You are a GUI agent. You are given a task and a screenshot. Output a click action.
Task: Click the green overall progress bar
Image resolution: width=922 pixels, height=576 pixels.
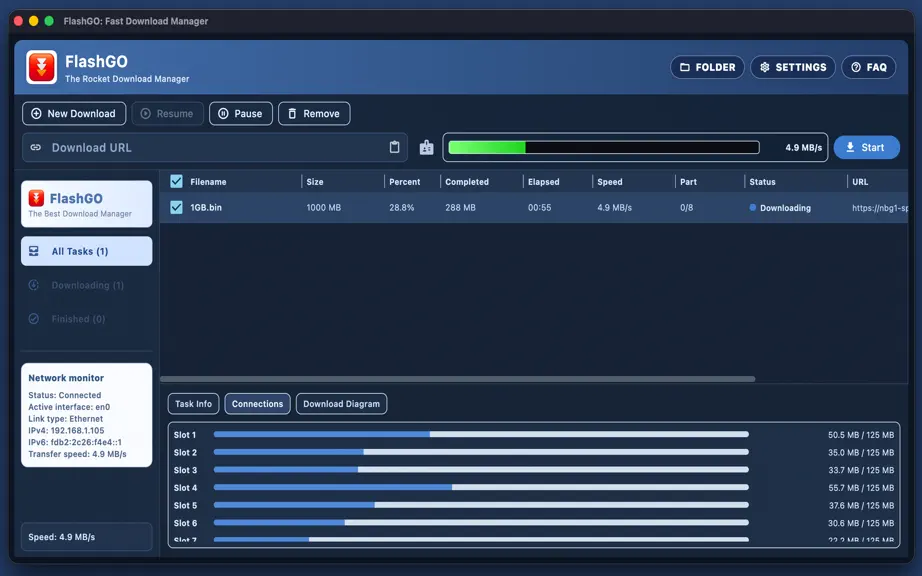(604, 148)
